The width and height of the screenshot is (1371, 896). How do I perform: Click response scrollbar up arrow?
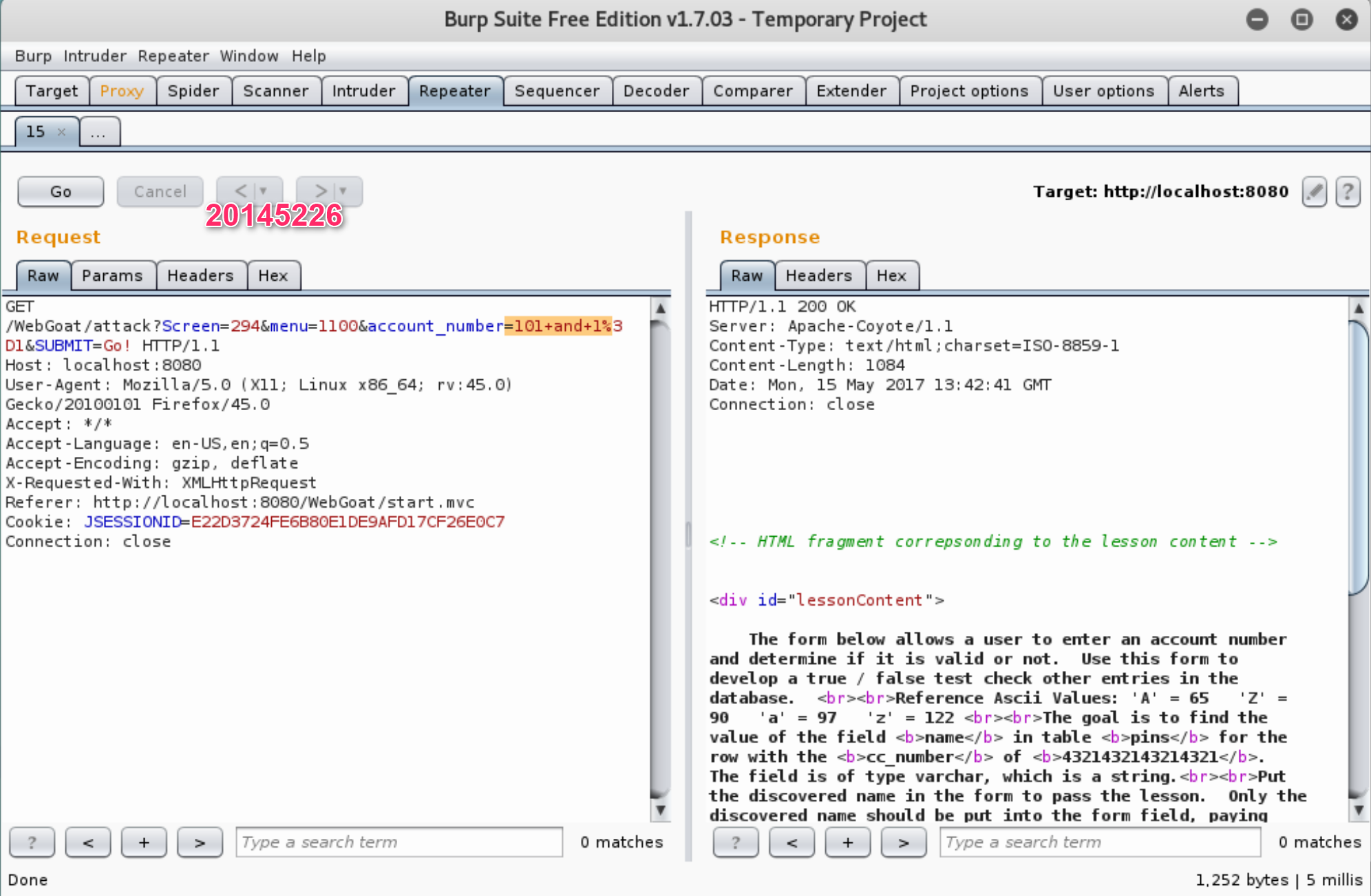pyautogui.click(x=1359, y=308)
